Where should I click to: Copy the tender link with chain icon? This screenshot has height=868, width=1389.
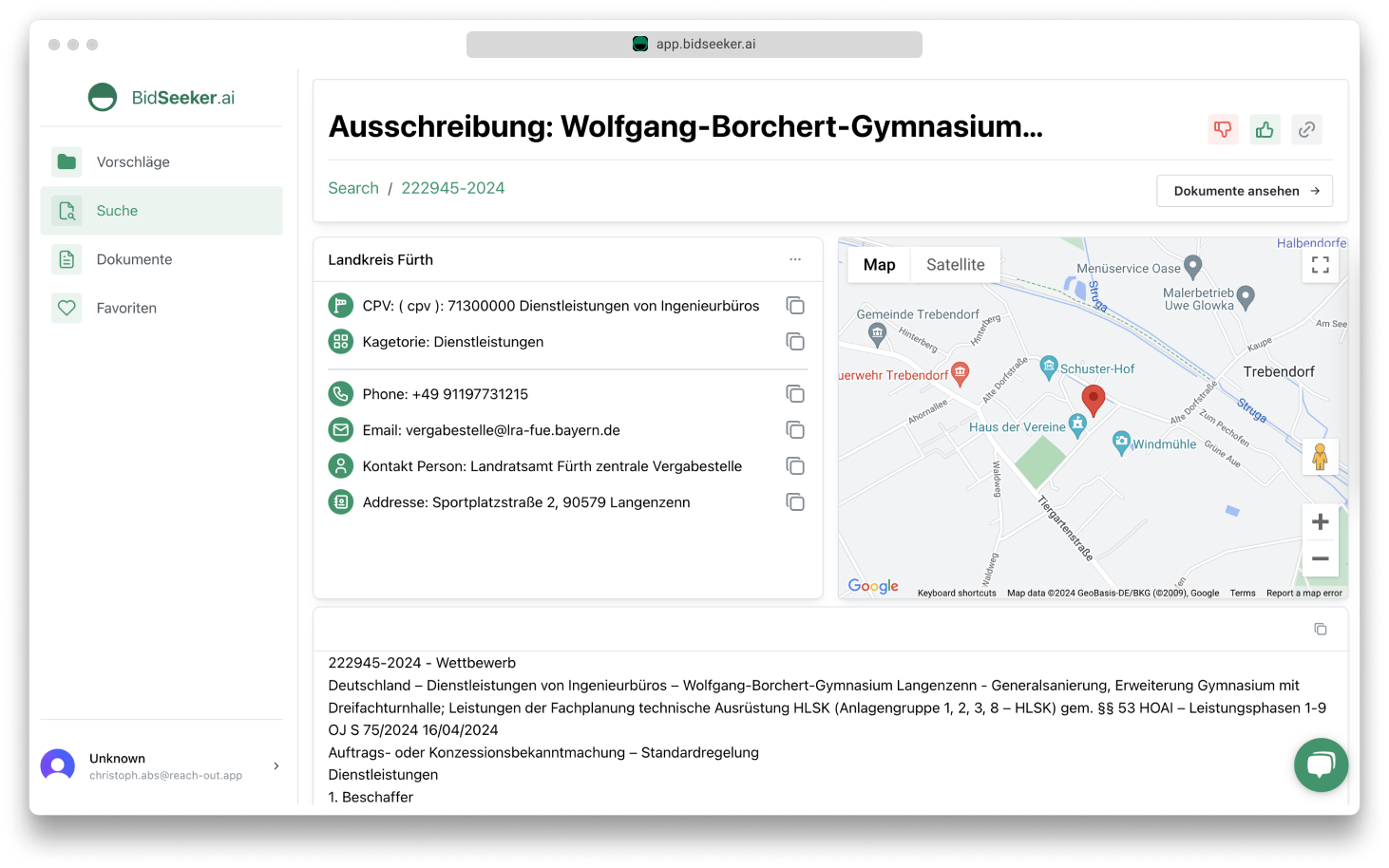(1306, 129)
